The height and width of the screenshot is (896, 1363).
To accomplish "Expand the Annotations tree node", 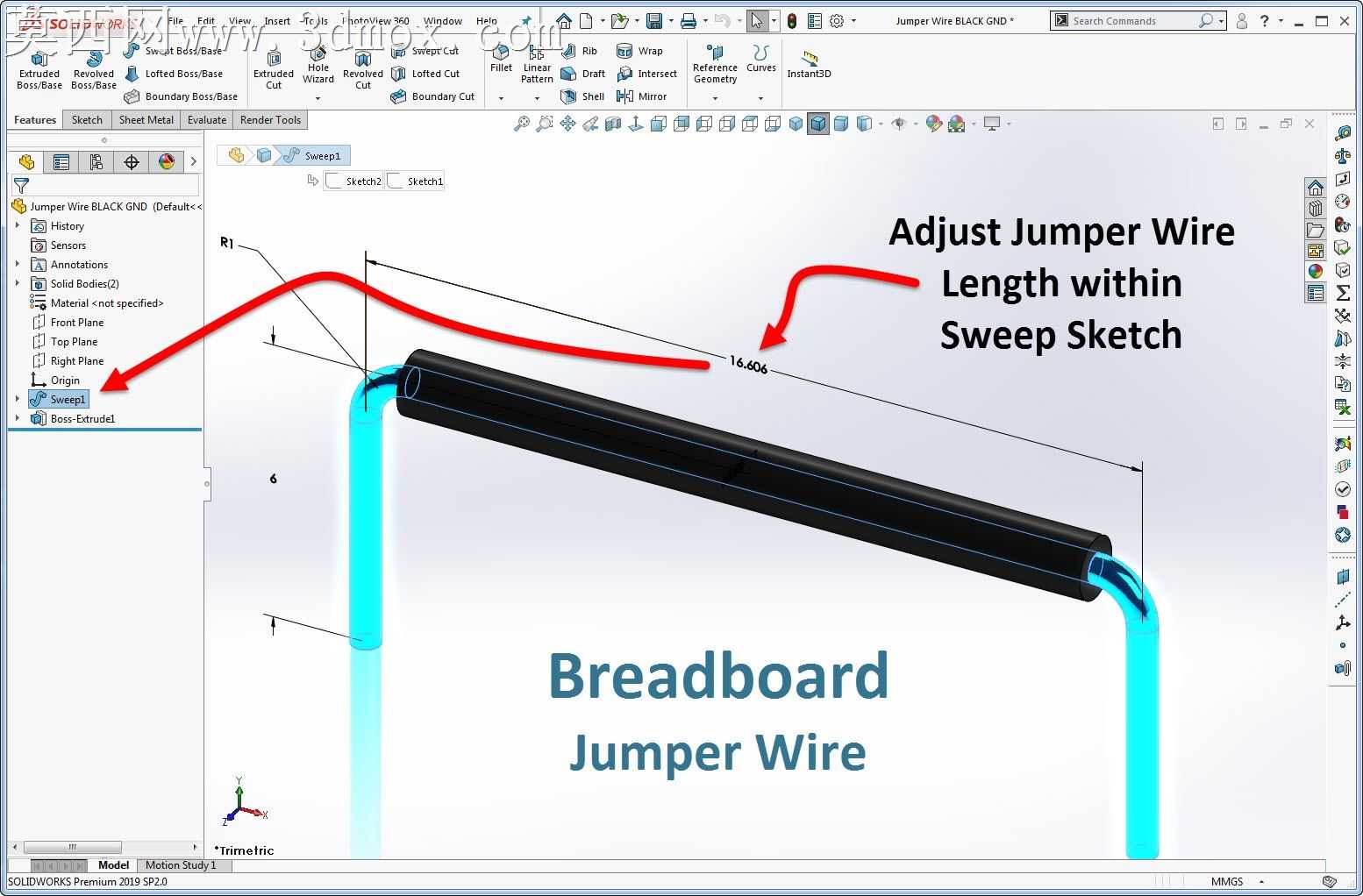I will click(x=18, y=265).
